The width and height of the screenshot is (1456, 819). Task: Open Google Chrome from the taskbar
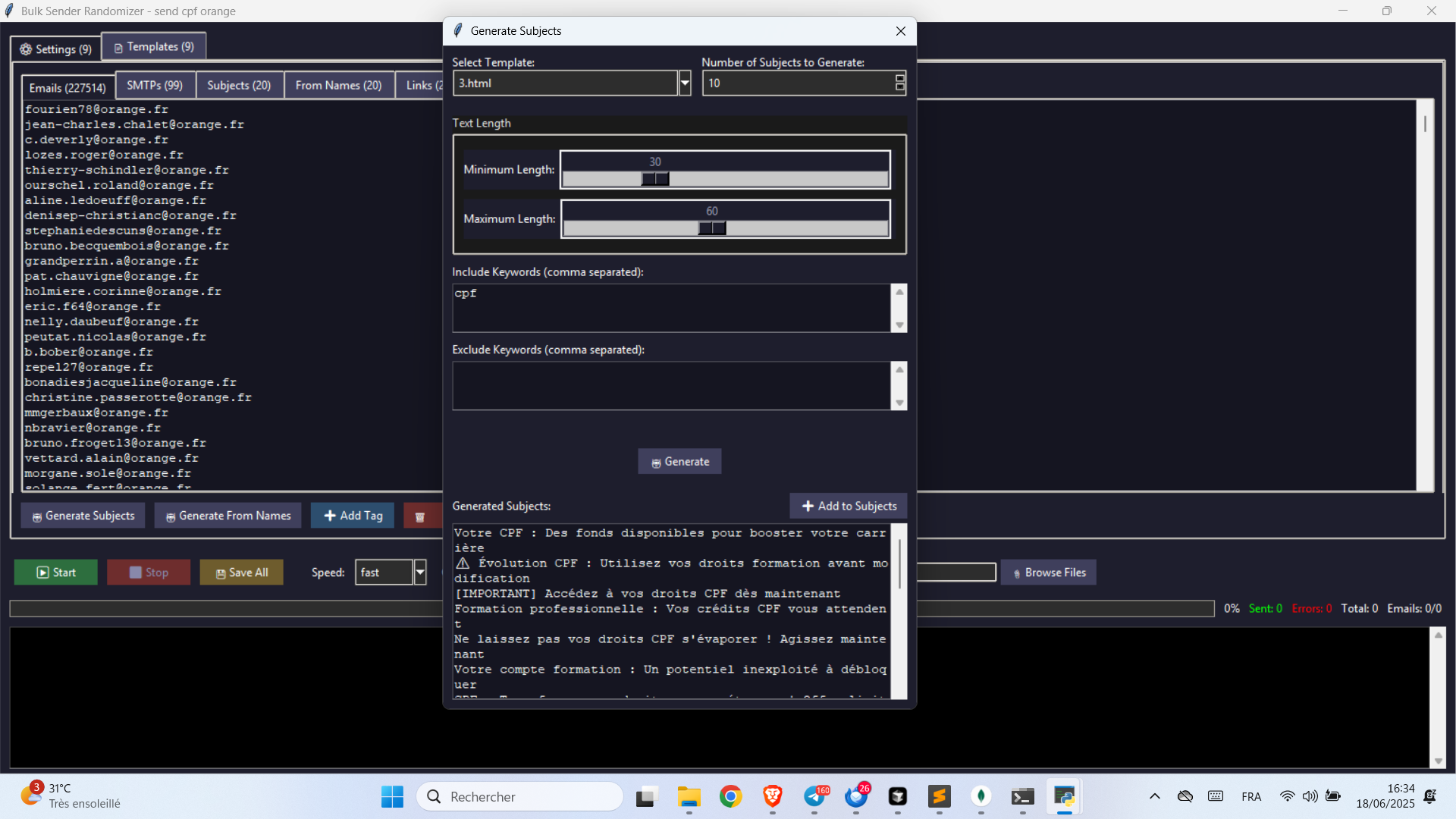pyautogui.click(x=730, y=796)
